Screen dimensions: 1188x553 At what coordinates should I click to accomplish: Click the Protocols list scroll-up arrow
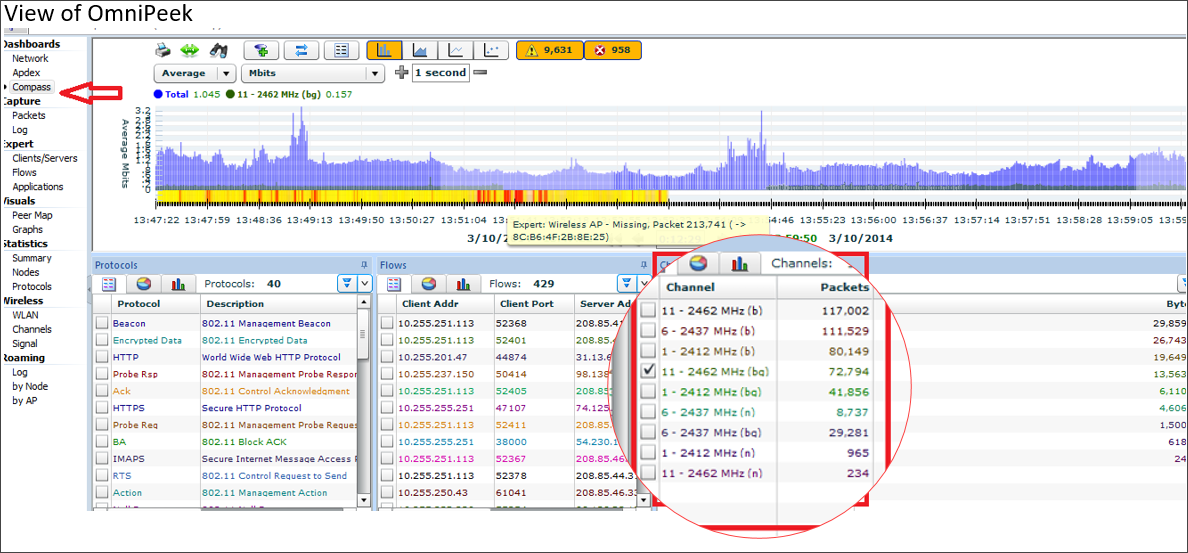(364, 302)
